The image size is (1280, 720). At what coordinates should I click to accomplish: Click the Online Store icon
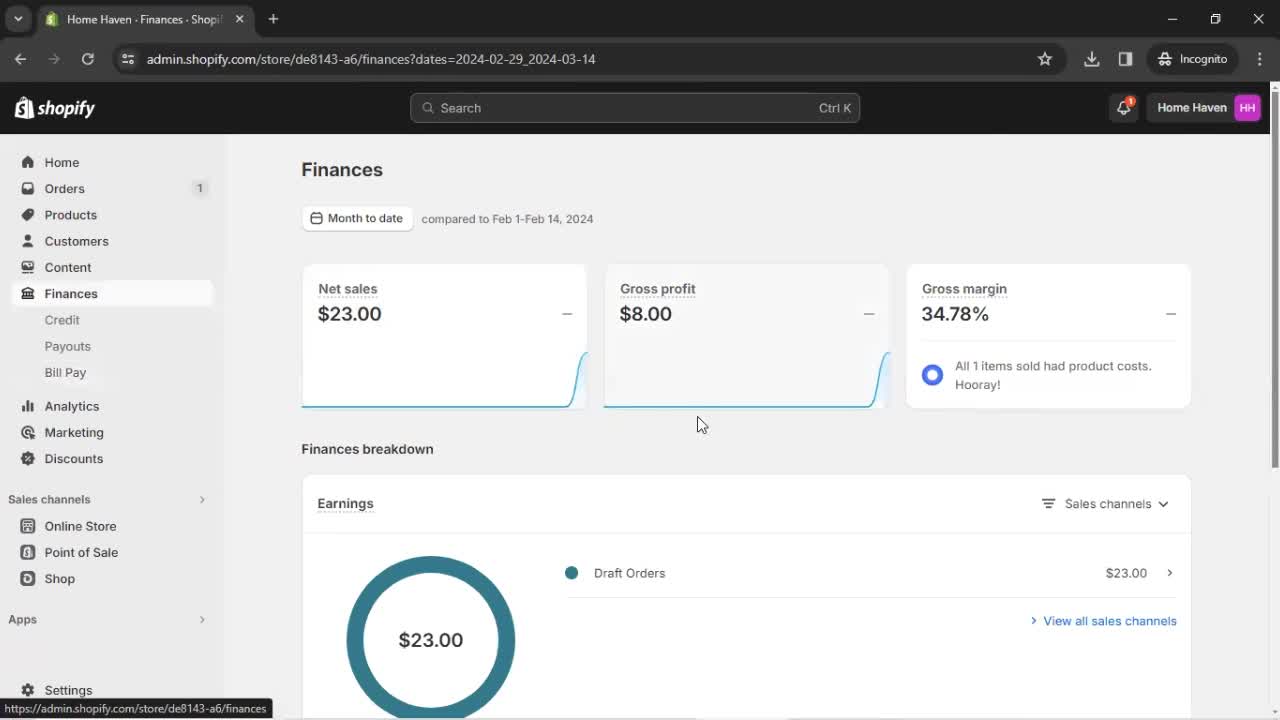point(27,526)
